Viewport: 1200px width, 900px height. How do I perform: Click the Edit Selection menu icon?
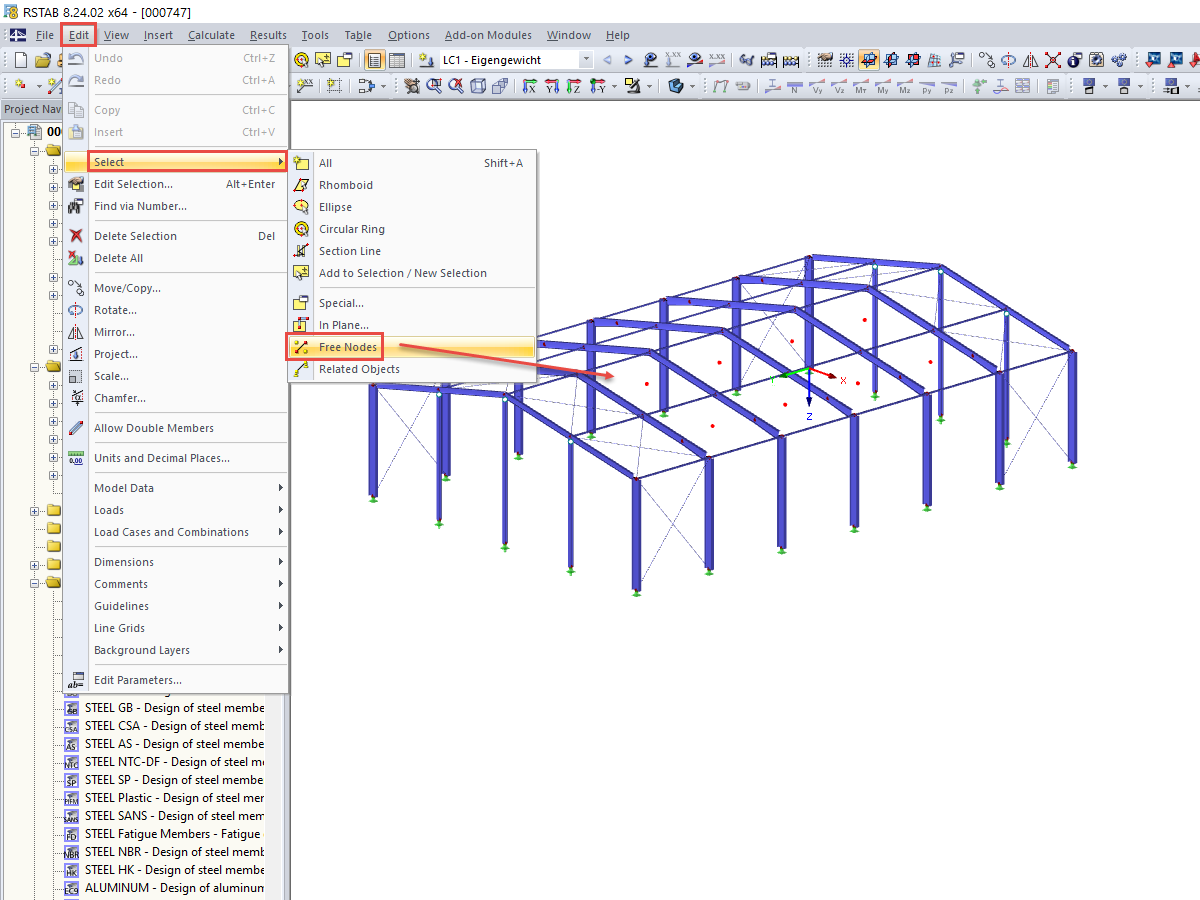[76, 184]
